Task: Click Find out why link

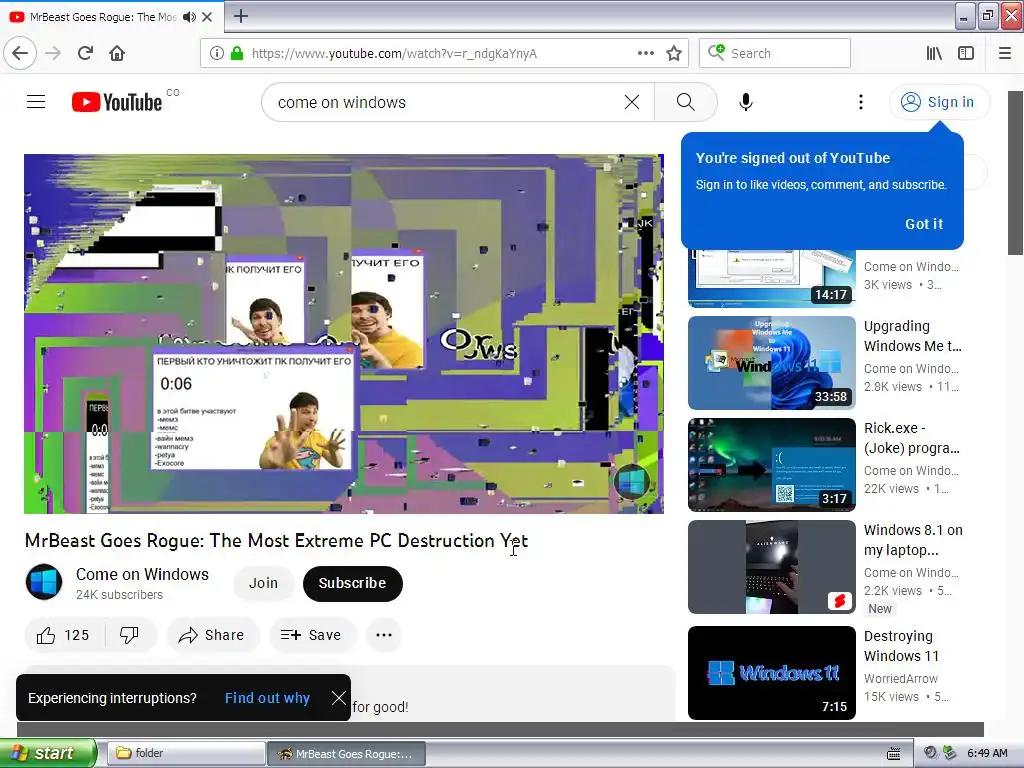Action: (267, 698)
